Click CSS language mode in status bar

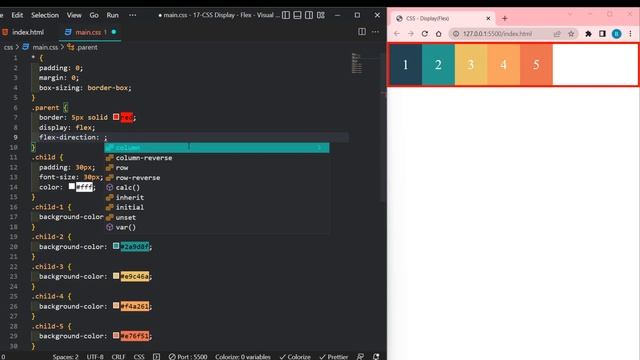point(139,357)
